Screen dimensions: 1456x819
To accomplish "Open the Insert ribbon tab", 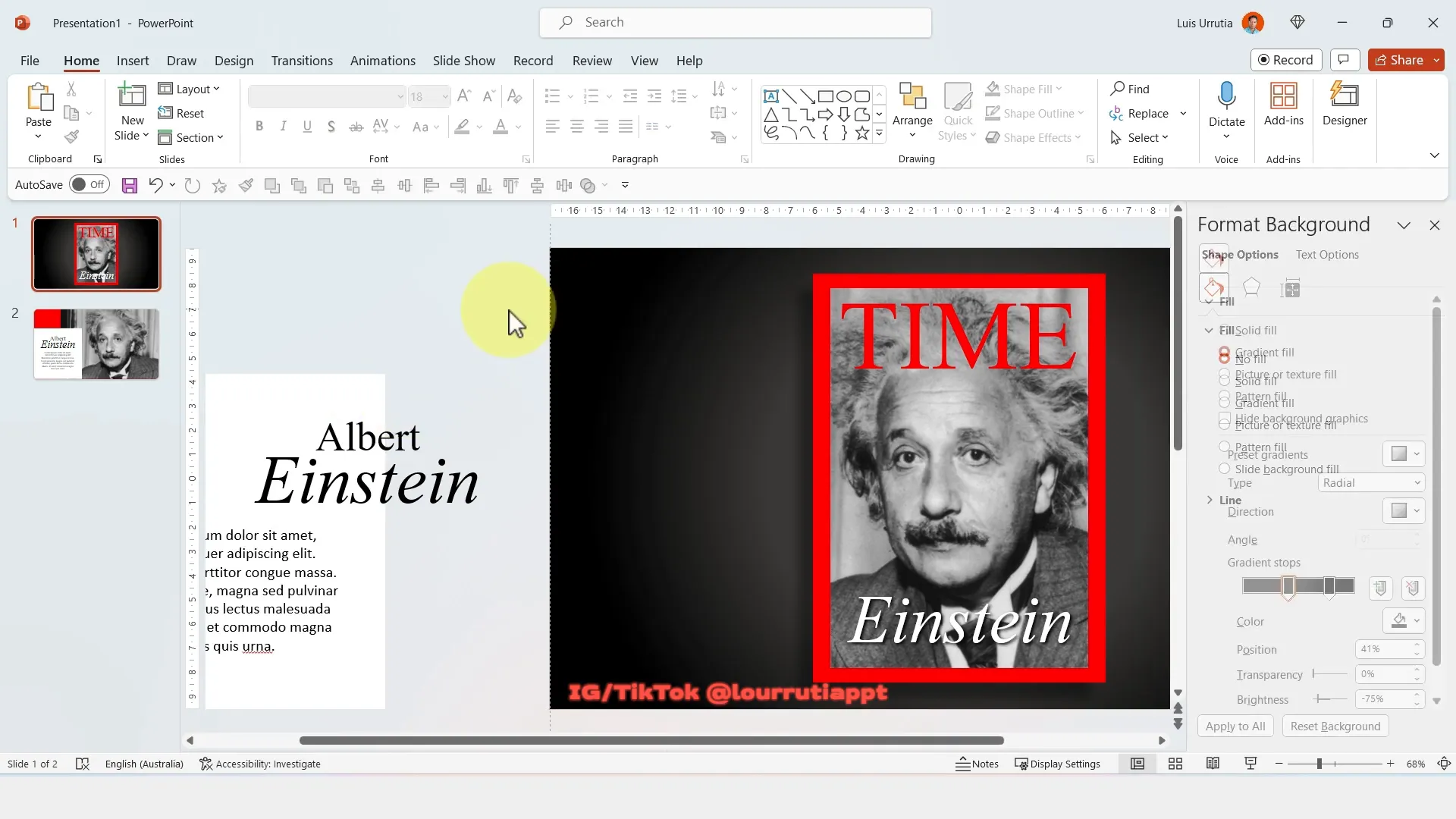I will point(133,61).
